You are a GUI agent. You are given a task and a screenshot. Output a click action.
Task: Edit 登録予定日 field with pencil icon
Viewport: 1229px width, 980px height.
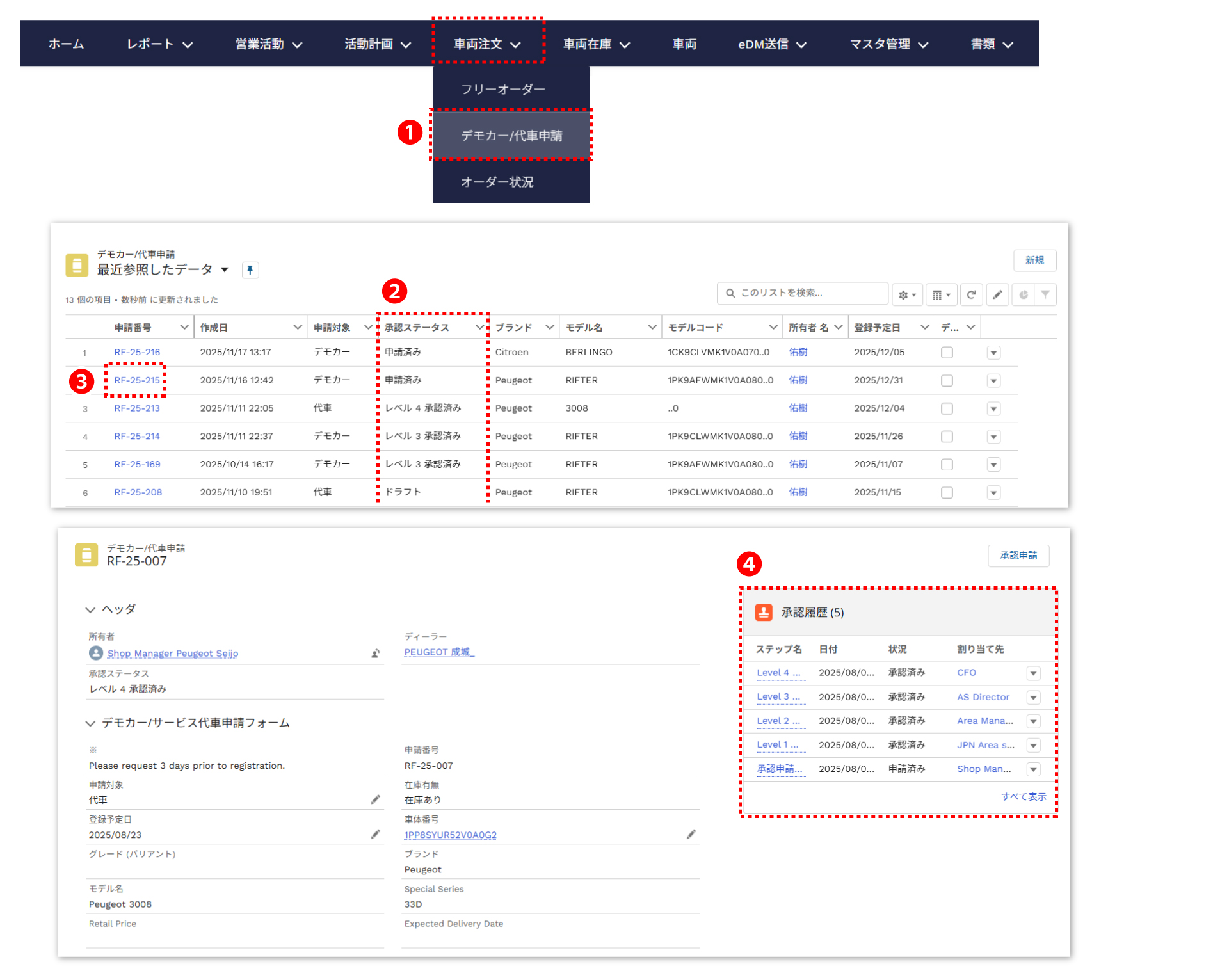coord(376,834)
